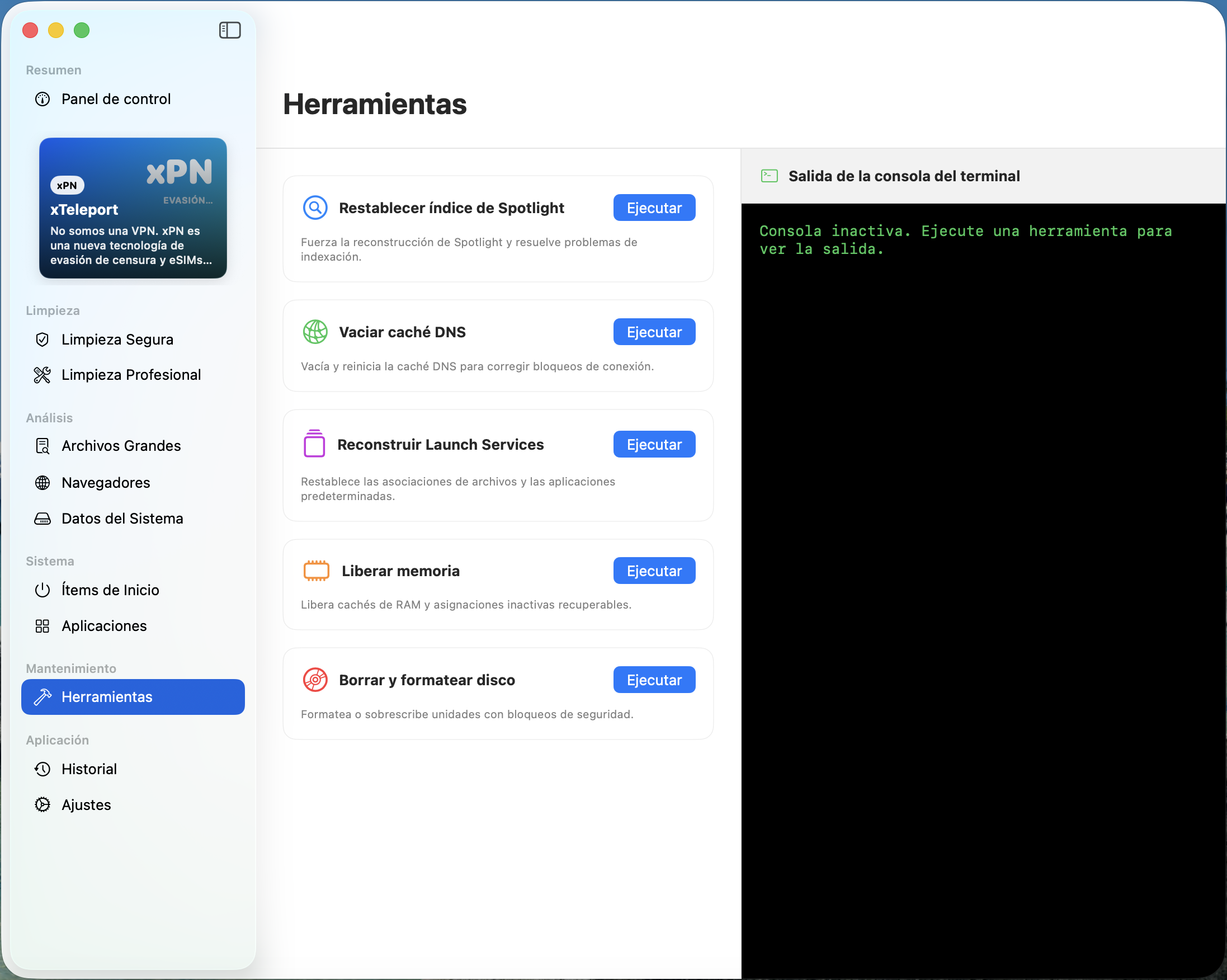This screenshot has height=980, width=1227.
Task: Click the Spotlight reconstruction description text
Action: point(469,249)
